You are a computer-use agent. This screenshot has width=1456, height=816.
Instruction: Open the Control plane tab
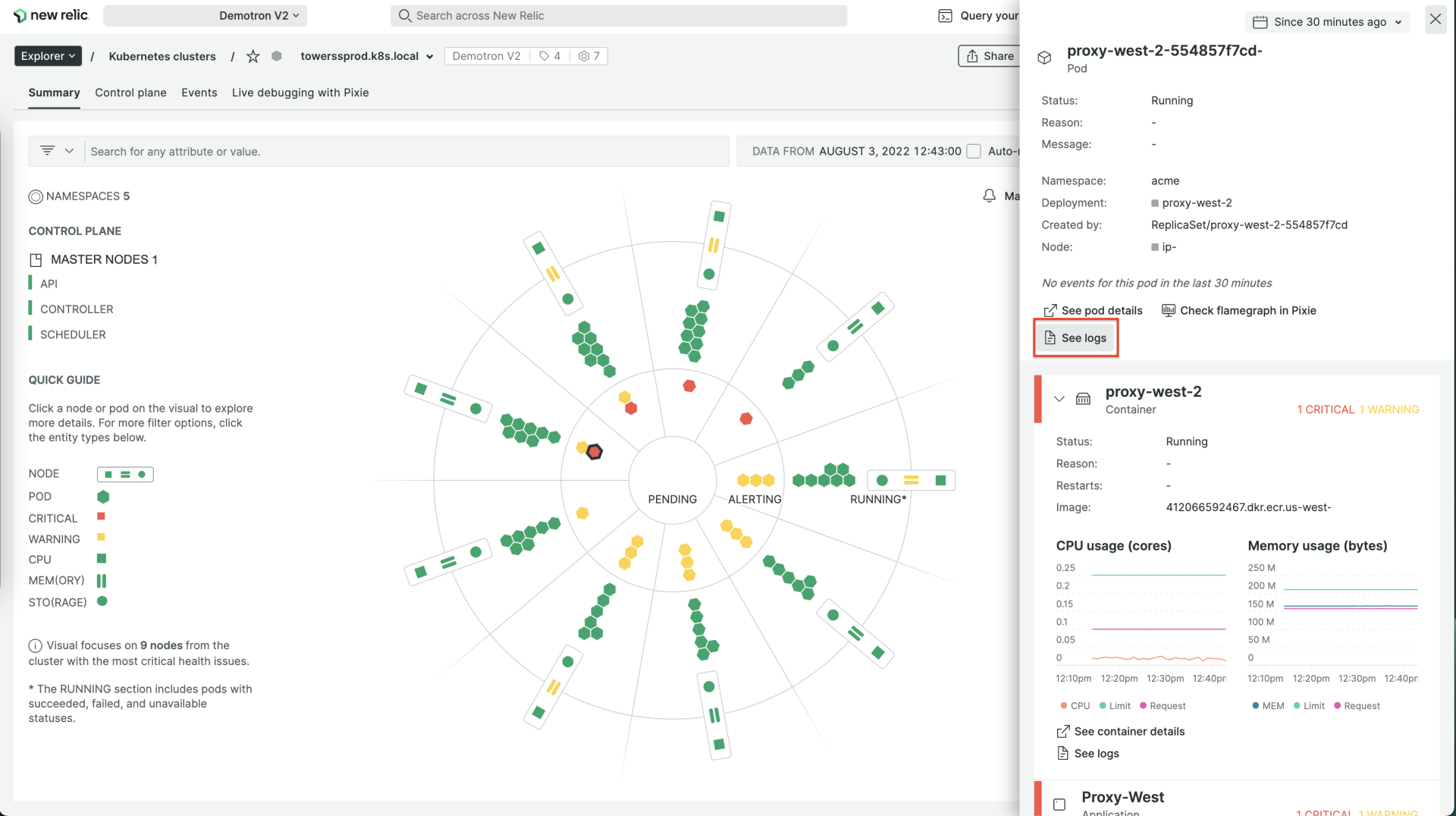[x=130, y=93]
